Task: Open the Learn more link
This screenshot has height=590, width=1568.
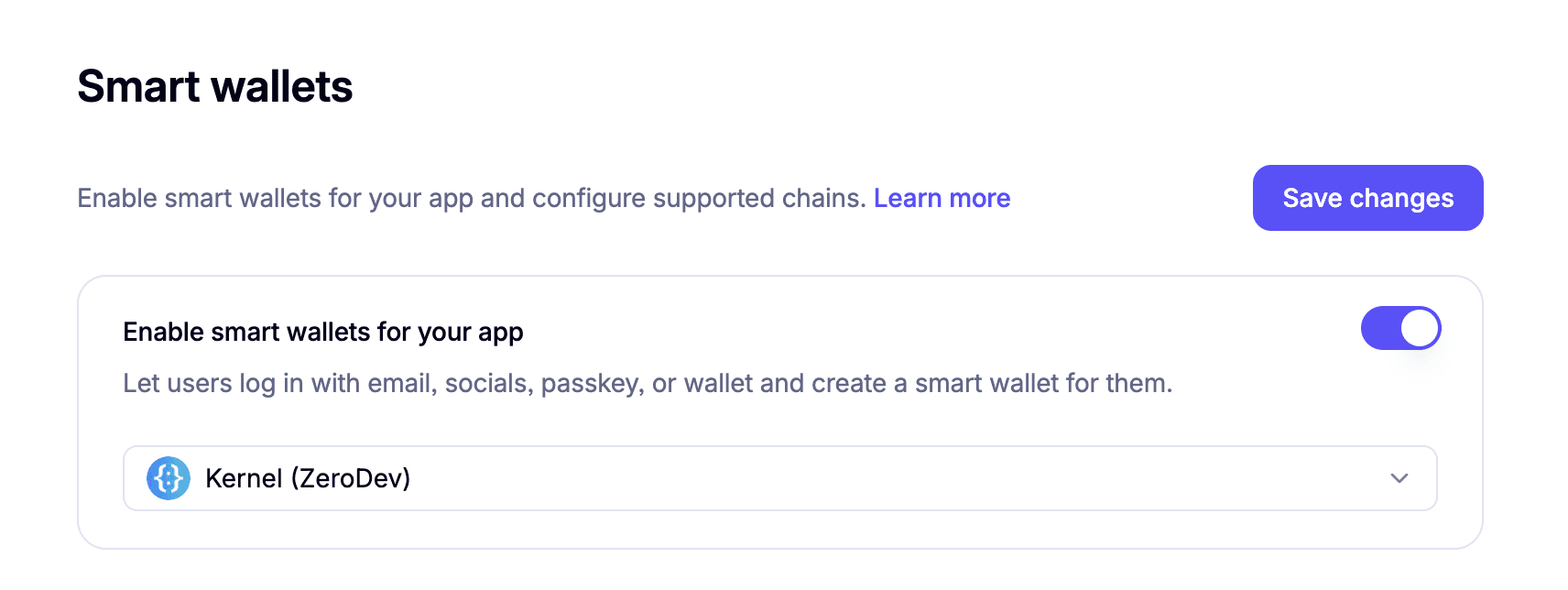Action: tap(942, 198)
